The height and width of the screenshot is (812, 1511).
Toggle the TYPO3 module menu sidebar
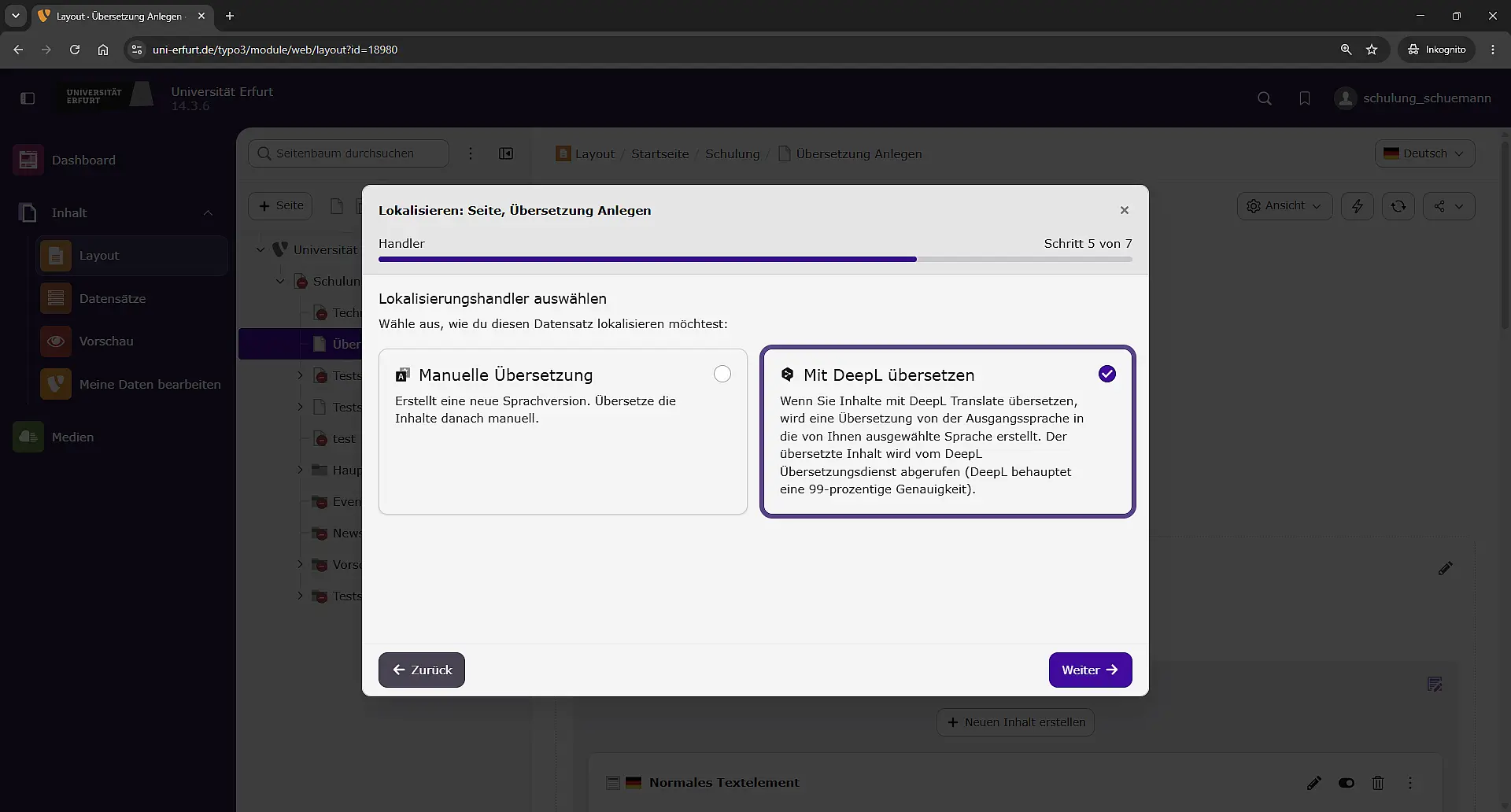click(28, 98)
